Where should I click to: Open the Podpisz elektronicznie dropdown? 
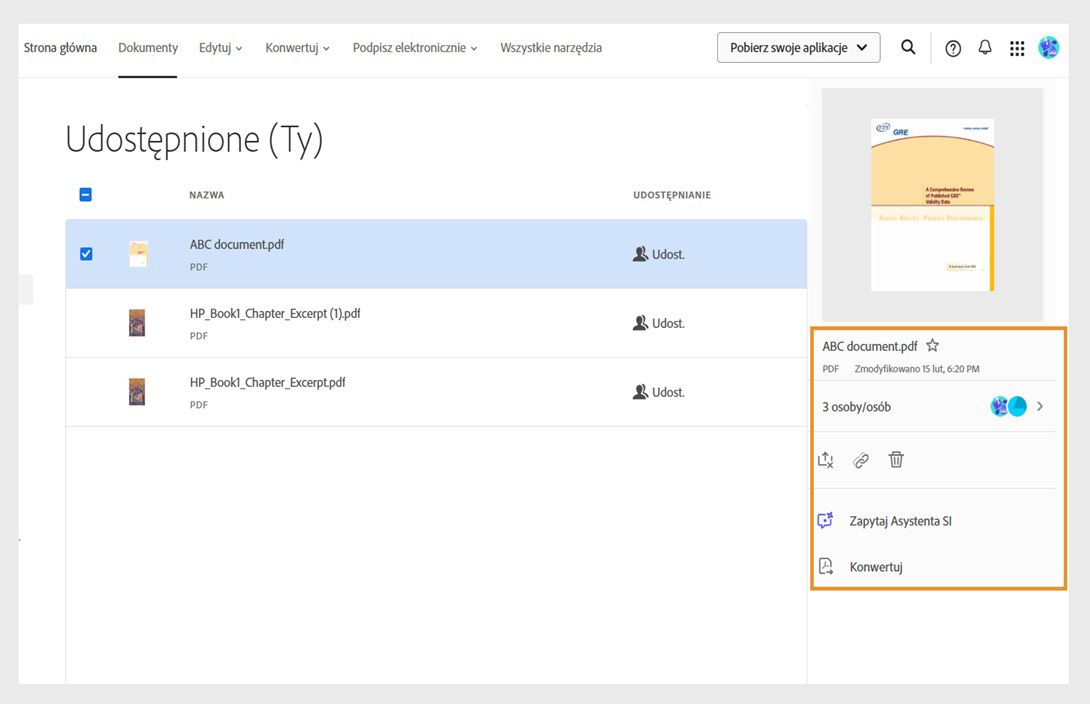coord(415,48)
